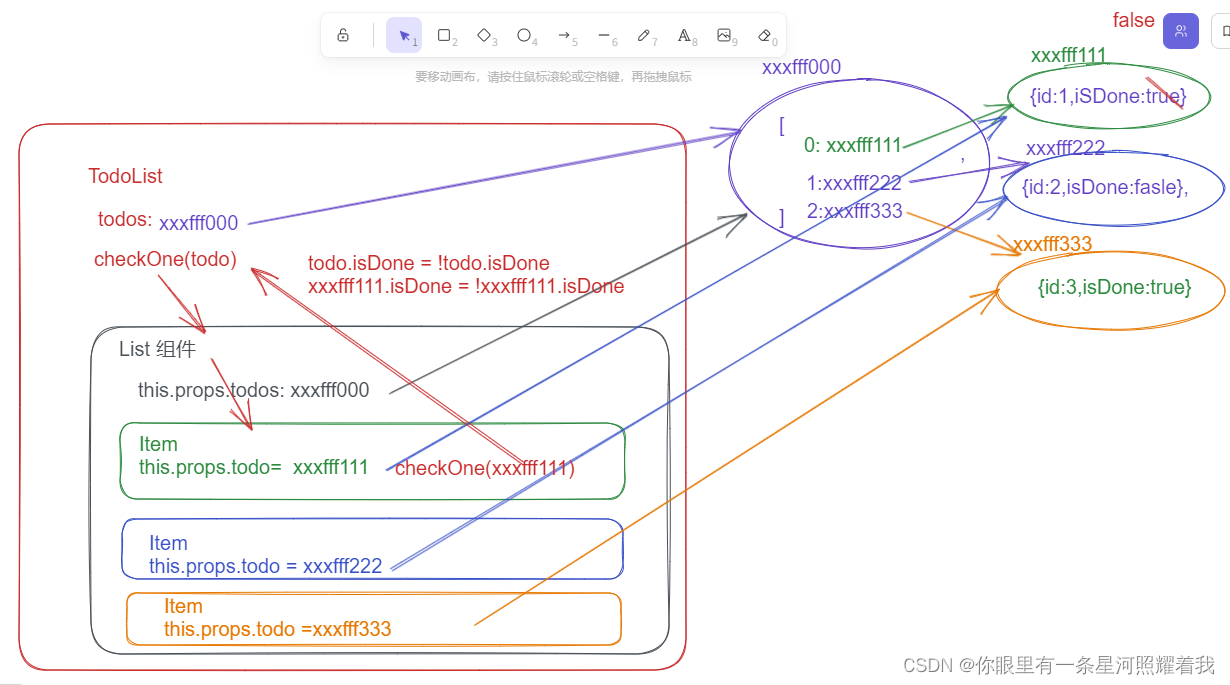Choose the Line tool
Screen dimensions: 1230x685
pos(604,35)
